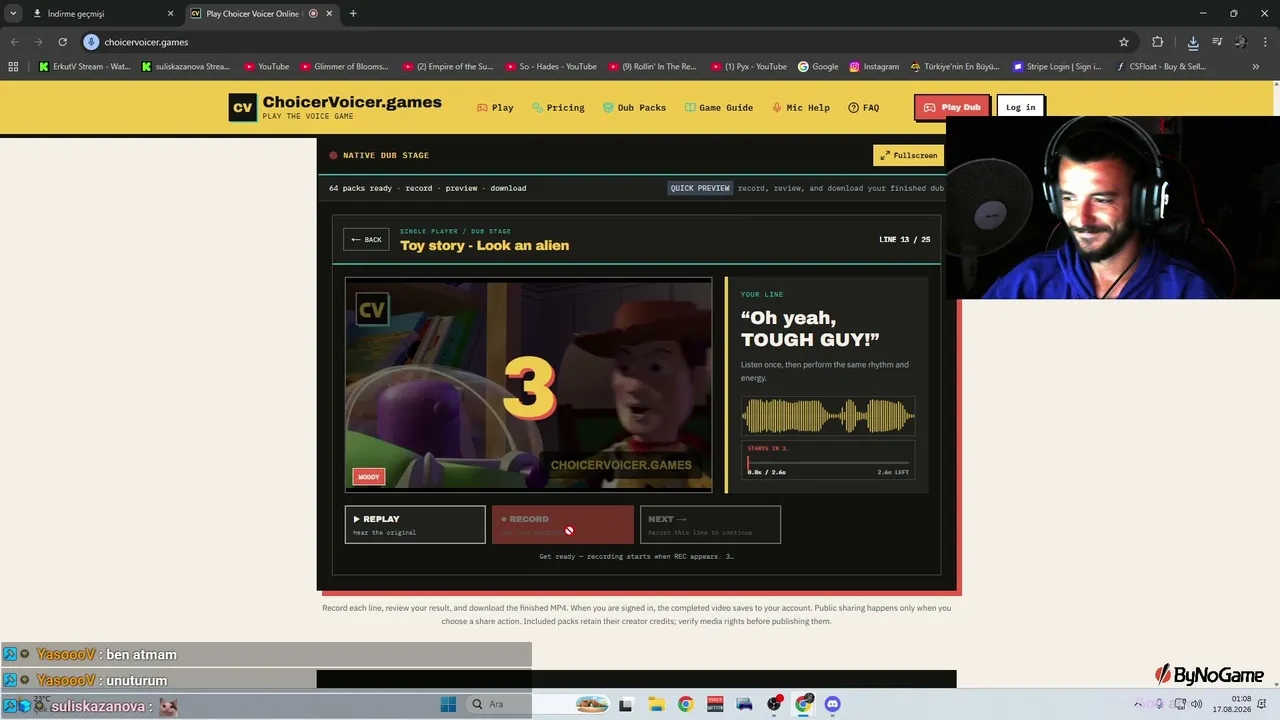Open the tab search dropdown
This screenshot has width=1280, height=720.
click(13, 14)
